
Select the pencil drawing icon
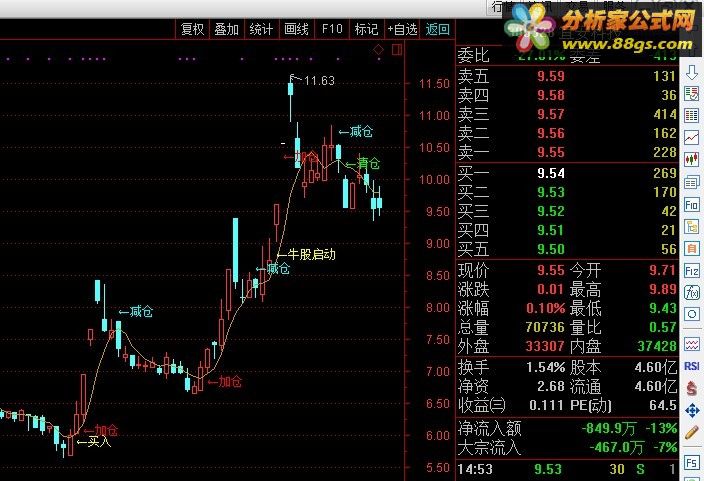pyautogui.click(x=691, y=432)
